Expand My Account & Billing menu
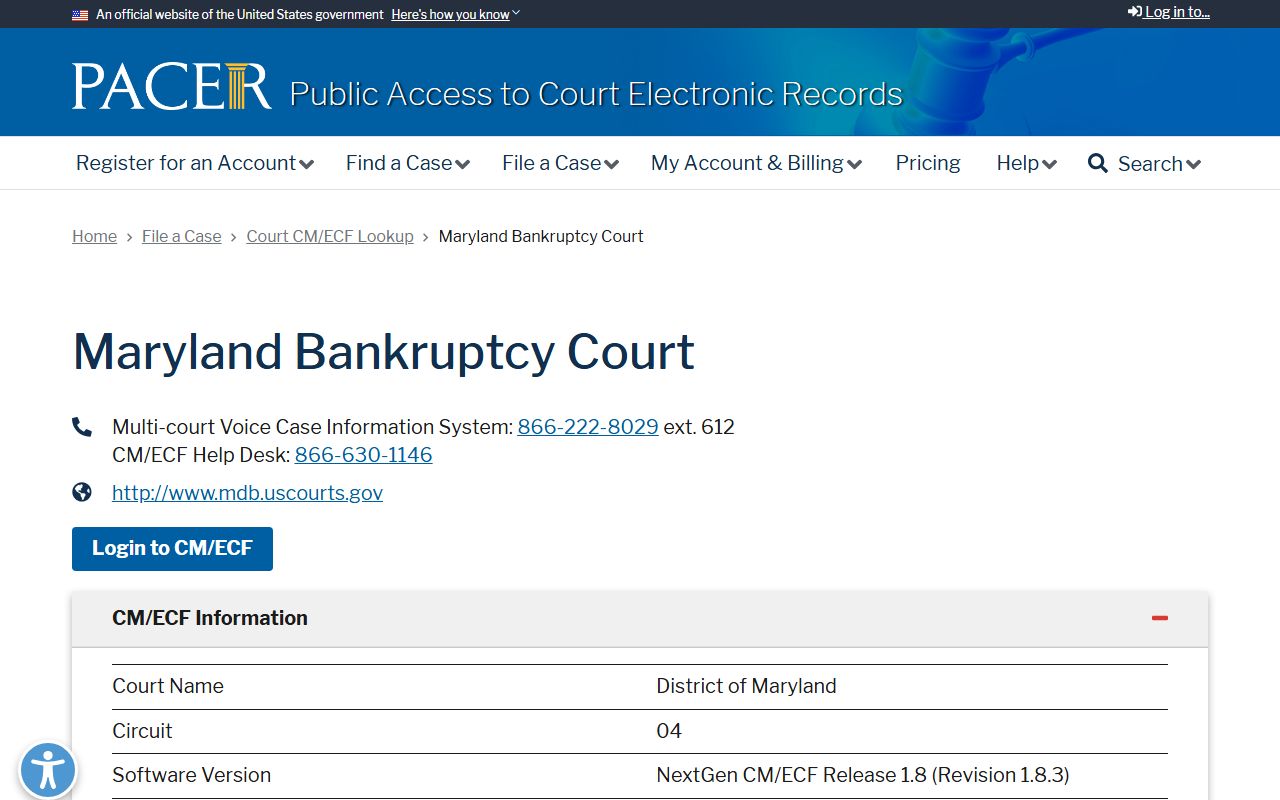This screenshot has height=800, width=1280. point(756,163)
